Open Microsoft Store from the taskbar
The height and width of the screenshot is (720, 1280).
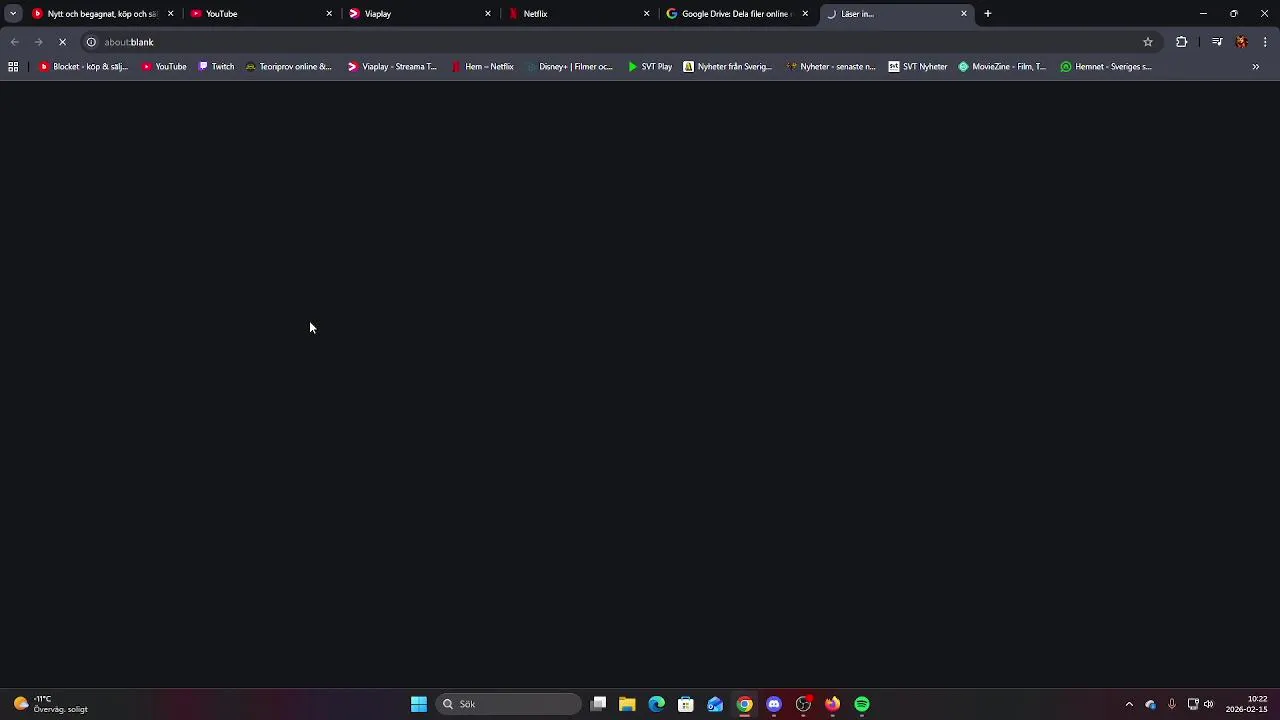click(686, 704)
